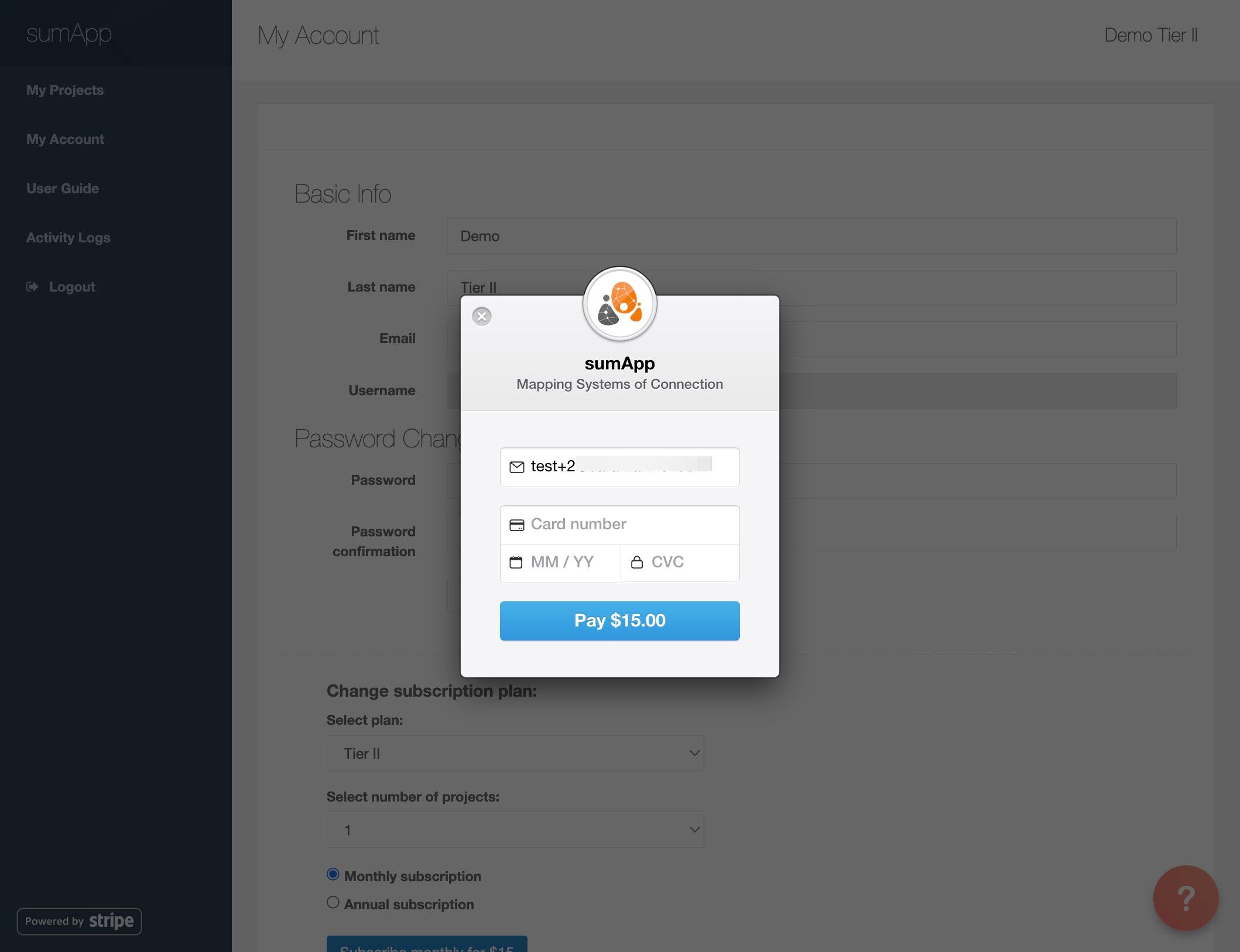
Task: Click the credit card icon
Action: [x=516, y=525]
